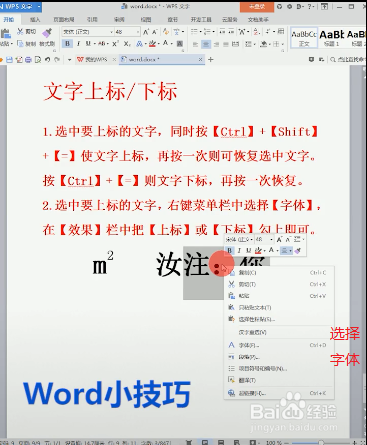Click the clear formatting icon
Screen dimensions: 367x445
[x=165, y=32]
